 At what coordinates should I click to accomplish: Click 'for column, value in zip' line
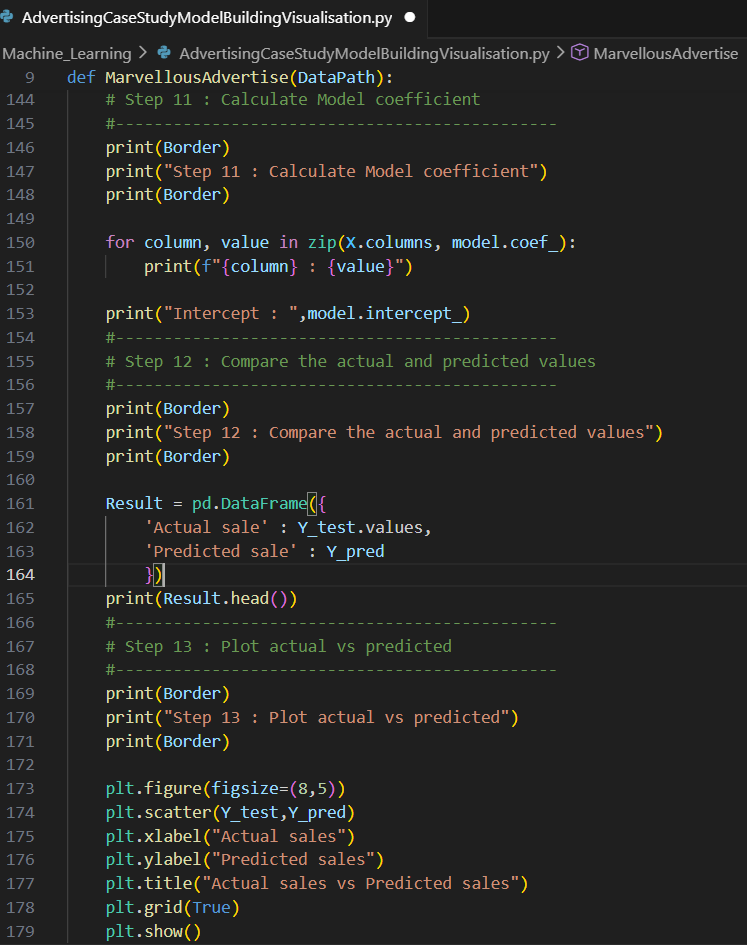(341, 242)
